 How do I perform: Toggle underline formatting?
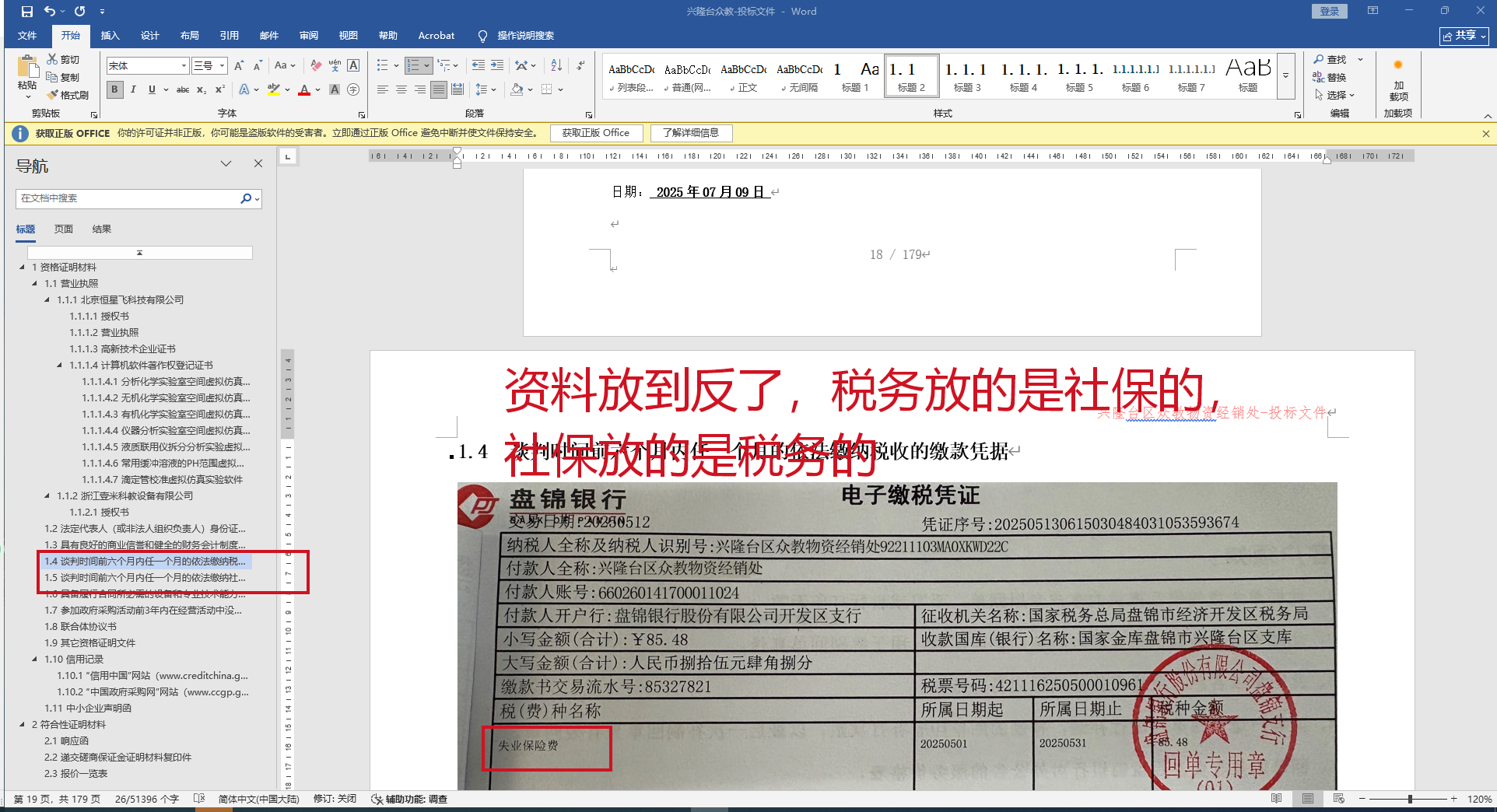[152, 89]
